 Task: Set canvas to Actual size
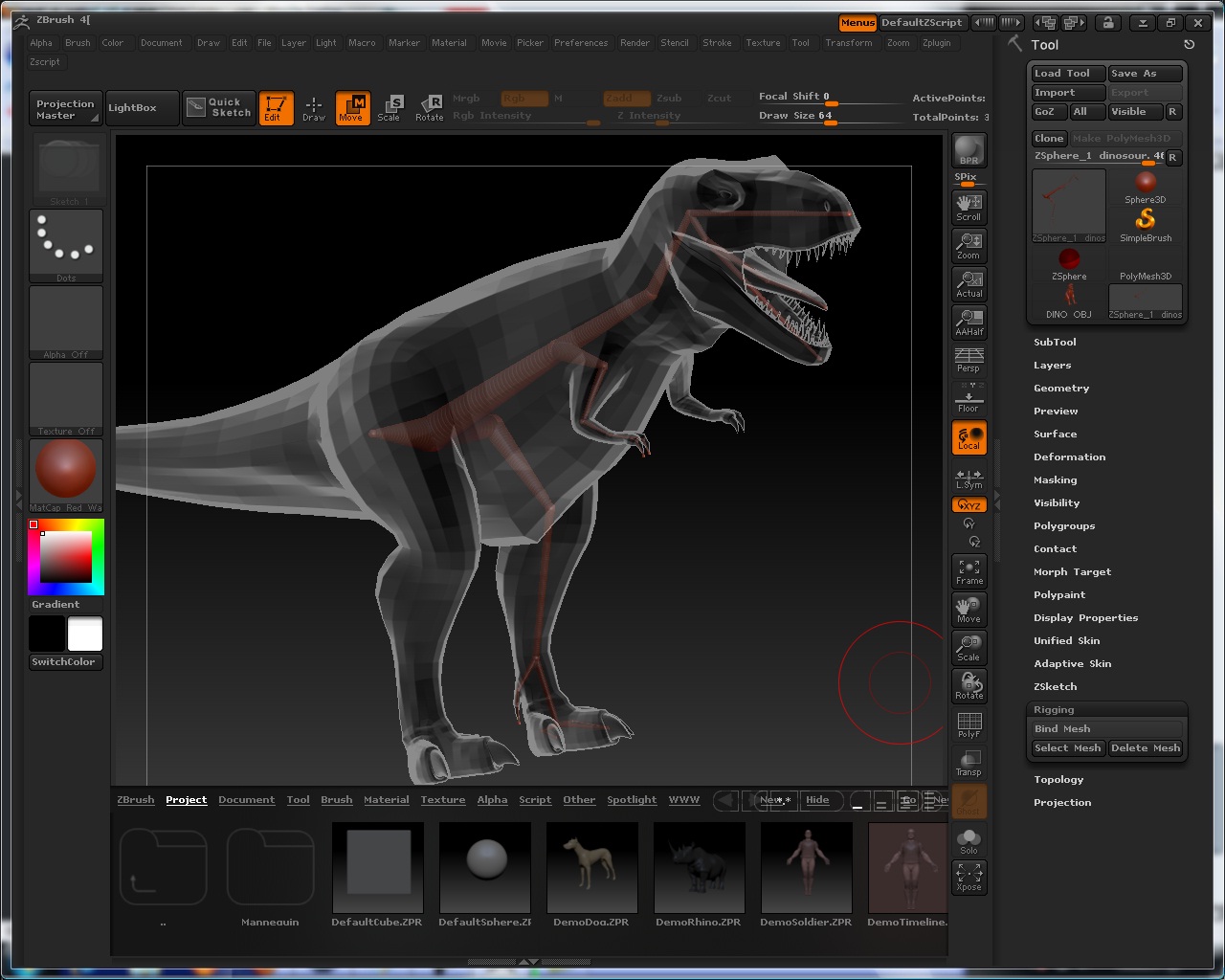pyautogui.click(x=969, y=283)
